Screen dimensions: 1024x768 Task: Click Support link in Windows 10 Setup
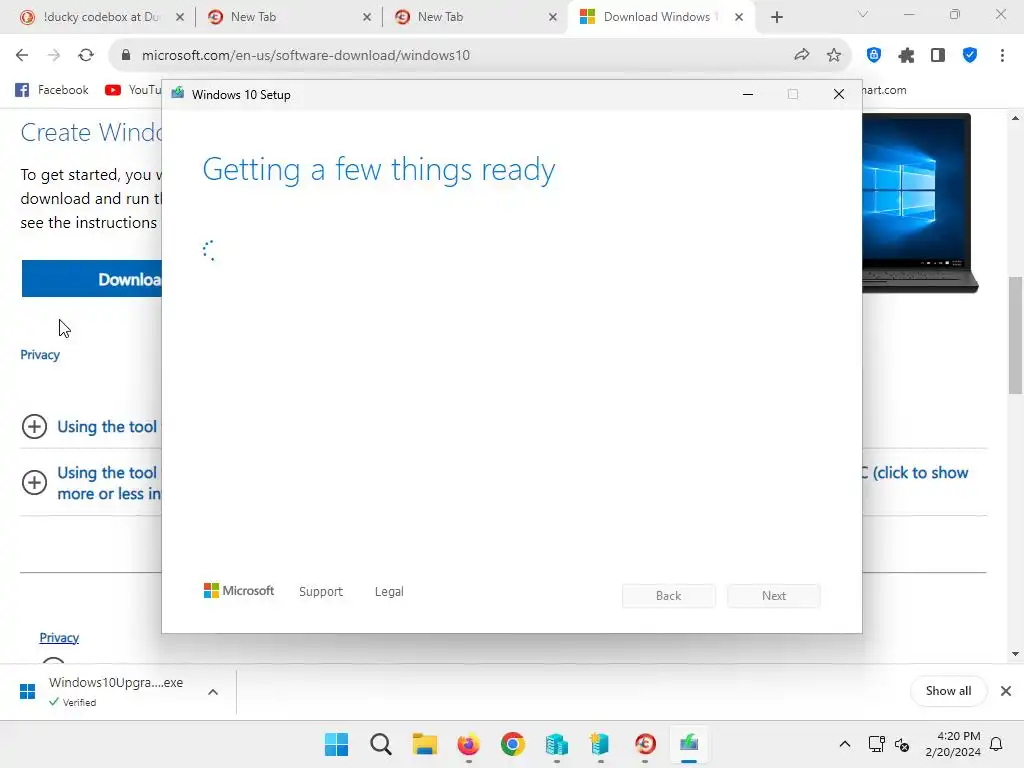tap(321, 592)
